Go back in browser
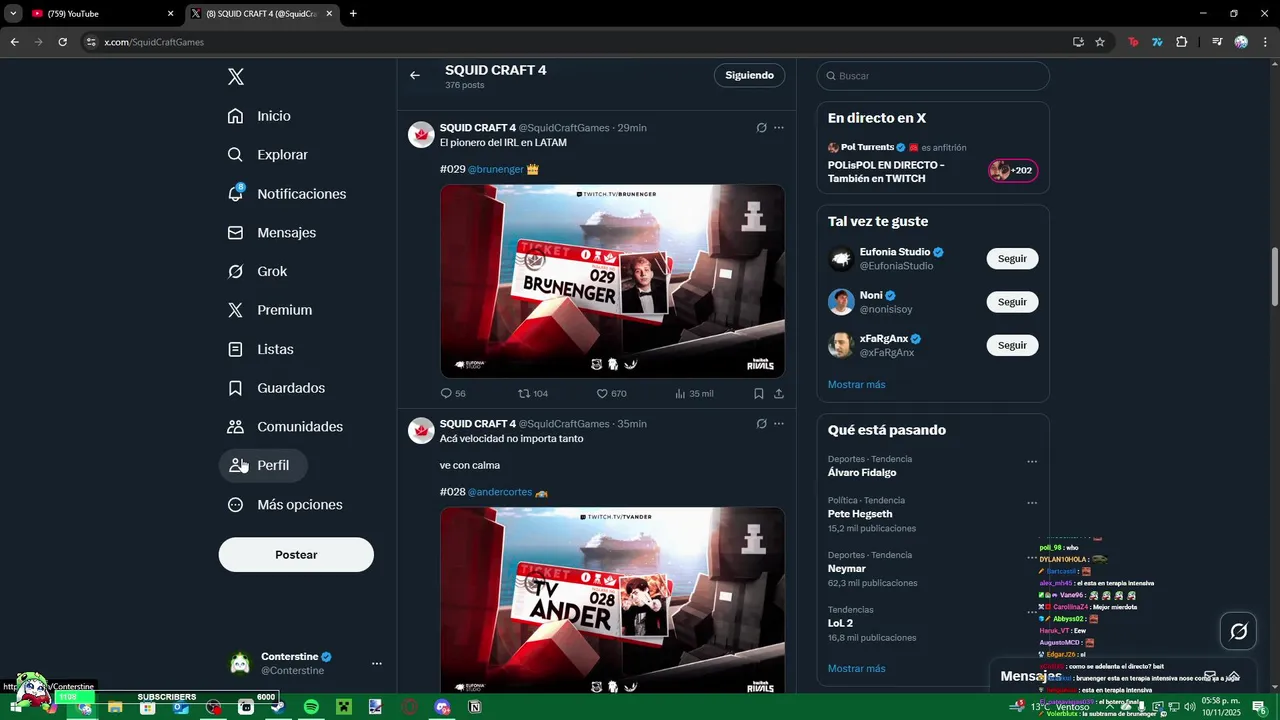The width and height of the screenshot is (1280, 720). click(x=14, y=42)
